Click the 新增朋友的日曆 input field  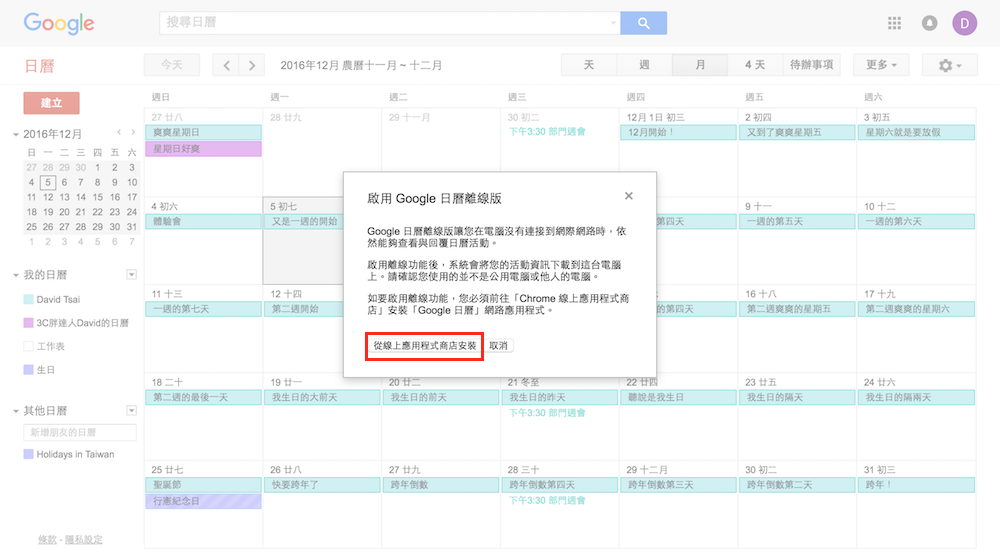click(80, 432)
